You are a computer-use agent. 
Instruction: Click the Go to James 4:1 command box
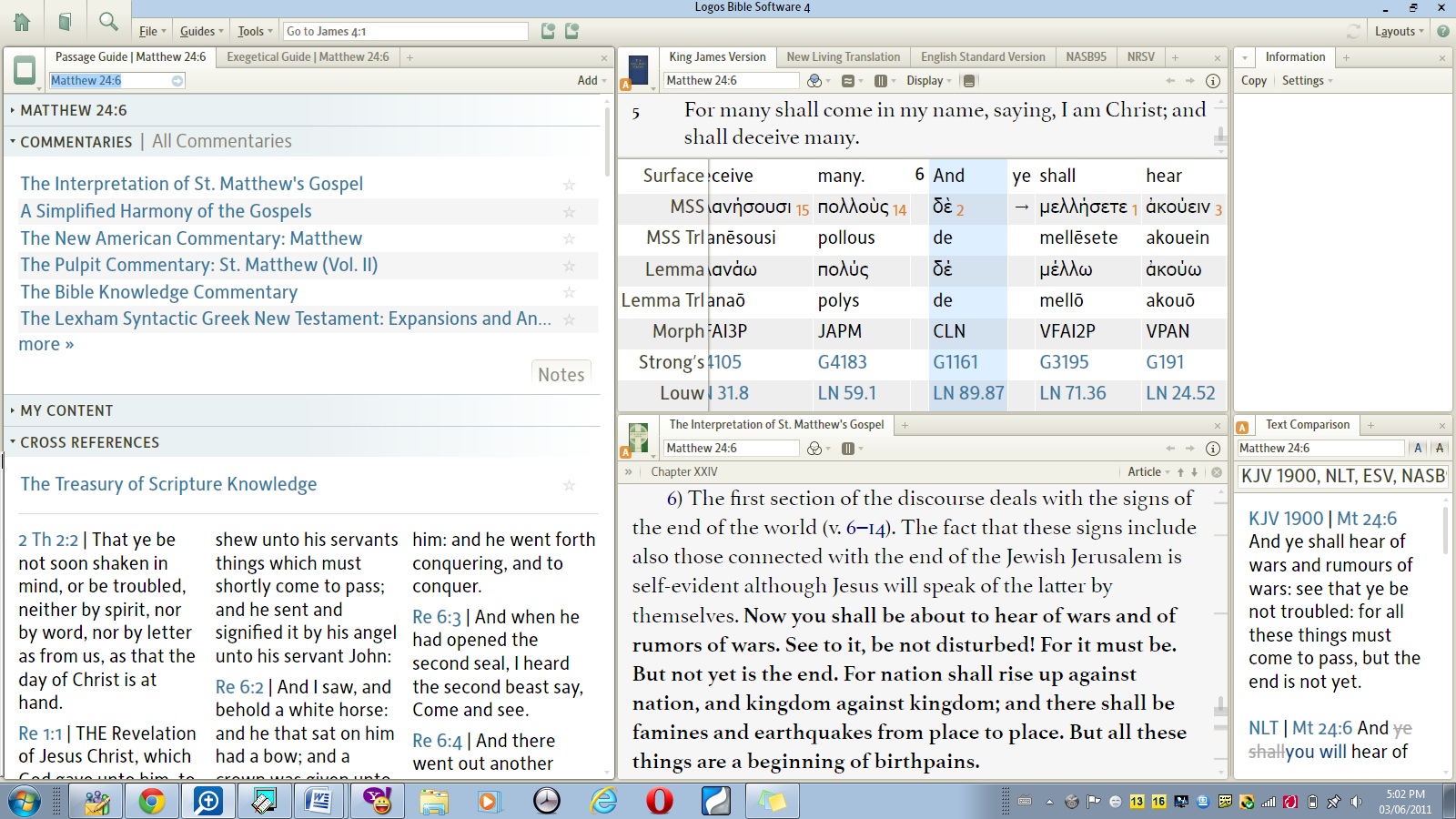tap(406, 31)
